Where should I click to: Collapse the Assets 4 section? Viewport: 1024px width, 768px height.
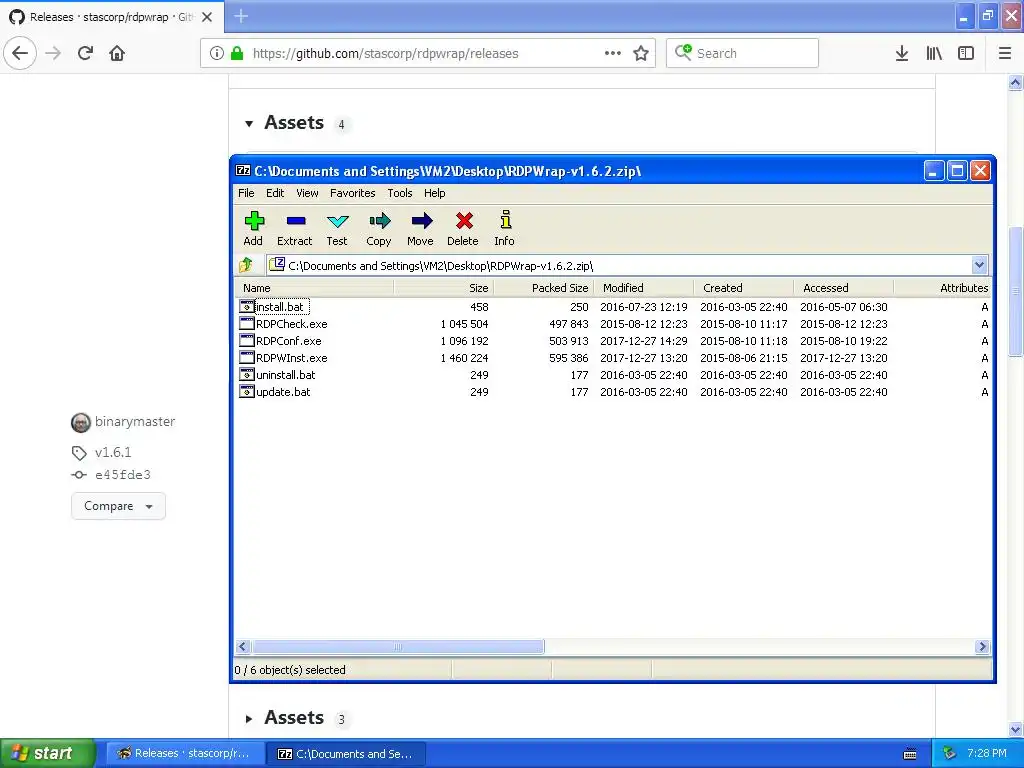coord(249,123)
